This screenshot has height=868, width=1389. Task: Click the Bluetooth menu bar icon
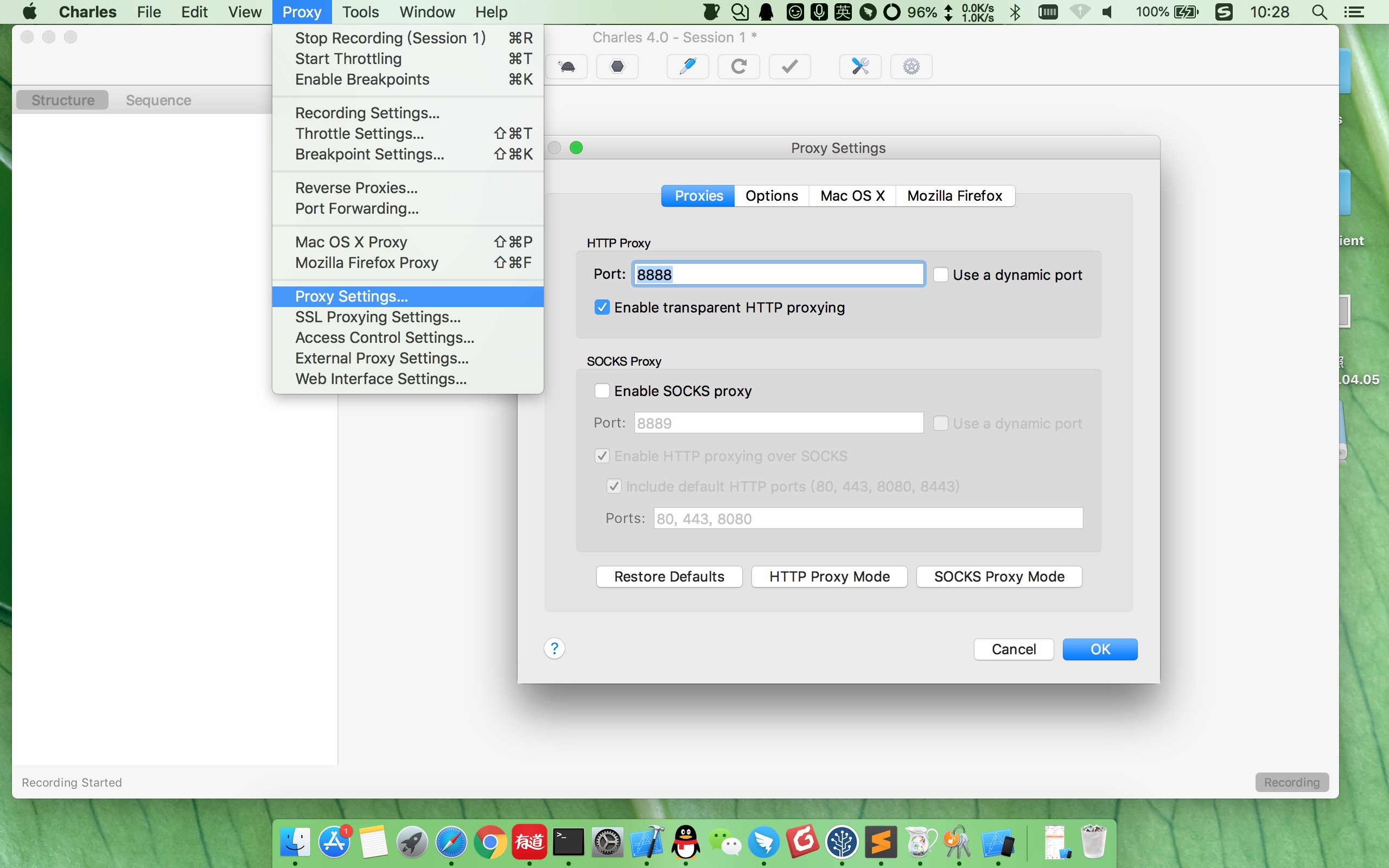[x=1015, y=12]
